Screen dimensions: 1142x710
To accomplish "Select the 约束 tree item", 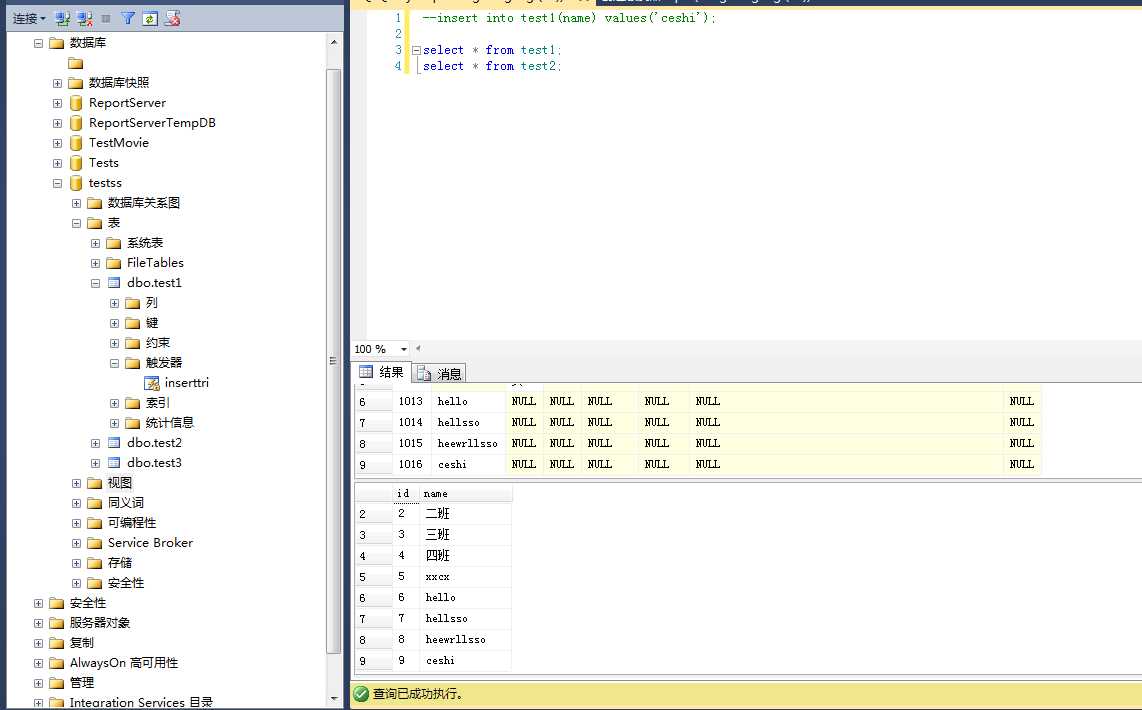I will pos(157,343).
